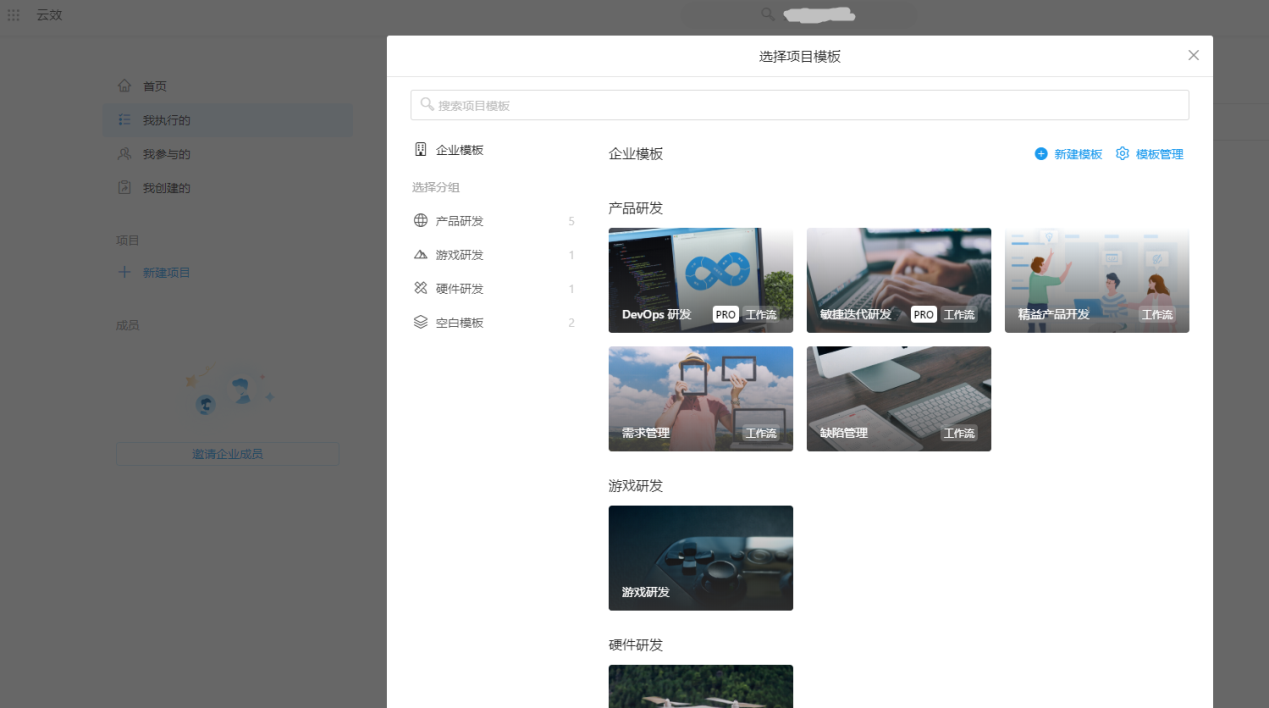
Task: Click the blue plus icon for 新建模板
Action: click(1041, 154)
